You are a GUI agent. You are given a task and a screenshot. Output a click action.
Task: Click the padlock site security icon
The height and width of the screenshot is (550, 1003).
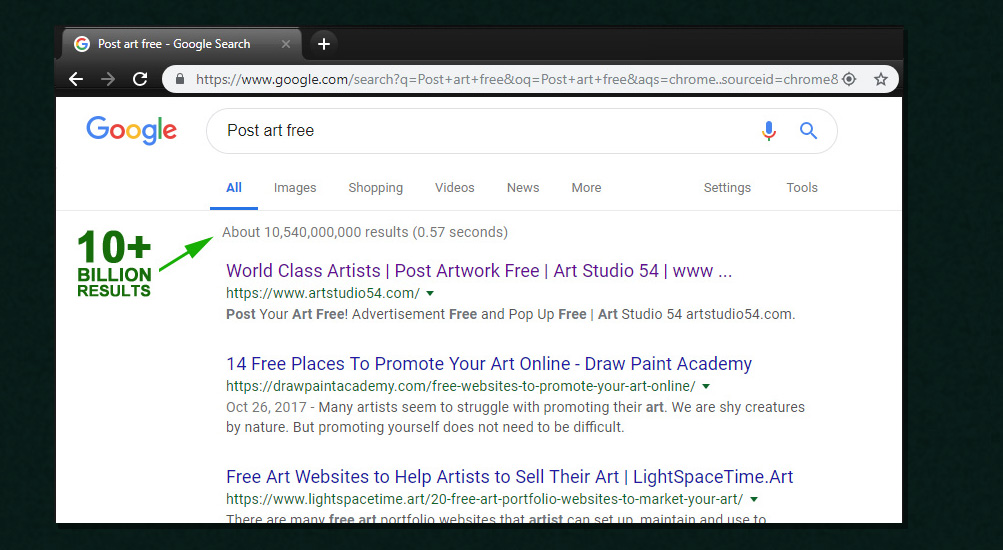click(x=180, y=79)
